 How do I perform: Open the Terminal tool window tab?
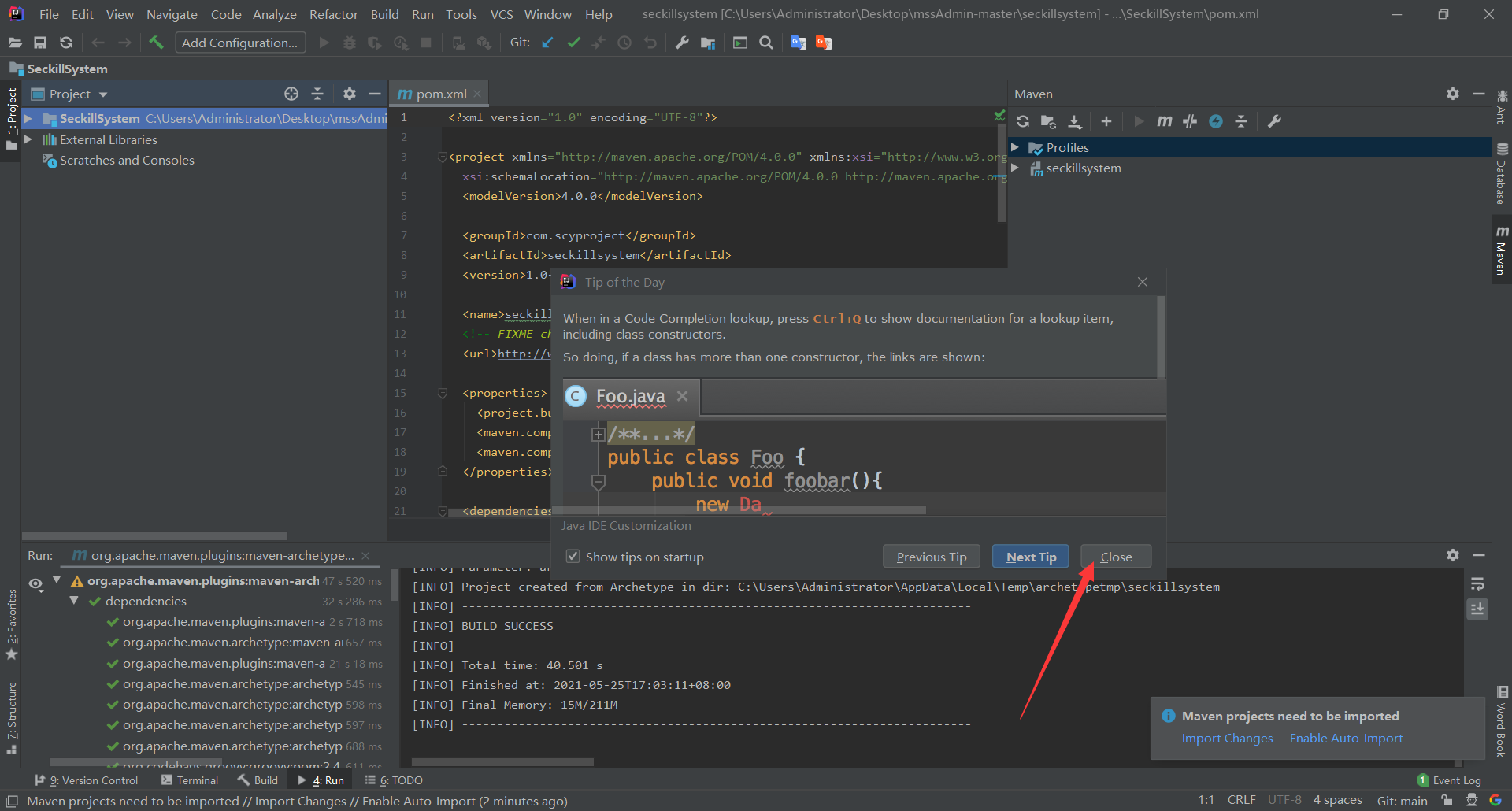tap(190, 780)
